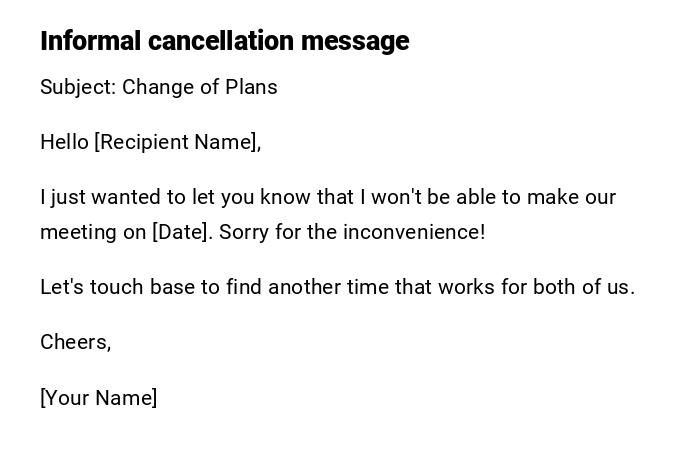Click the "Informal cancellation message" heading
Viewport: 700px width, 460px height.
click(224, 41)
